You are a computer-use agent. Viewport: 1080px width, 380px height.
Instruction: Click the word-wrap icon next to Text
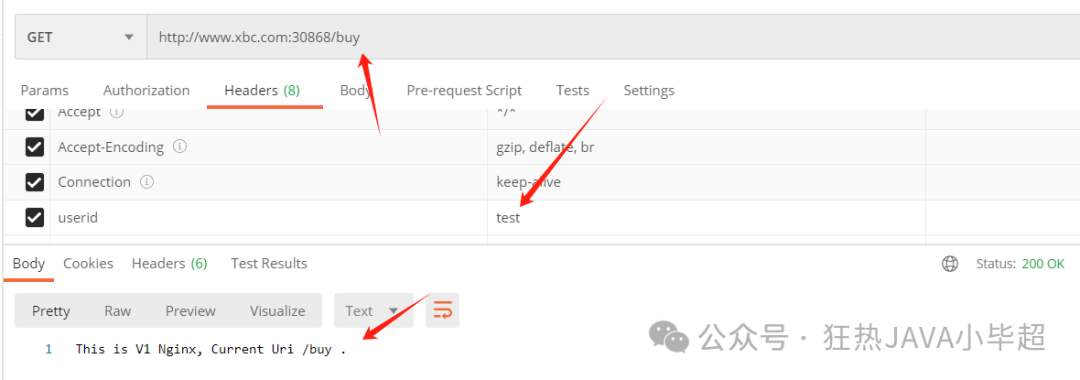(x=442, y=310)
